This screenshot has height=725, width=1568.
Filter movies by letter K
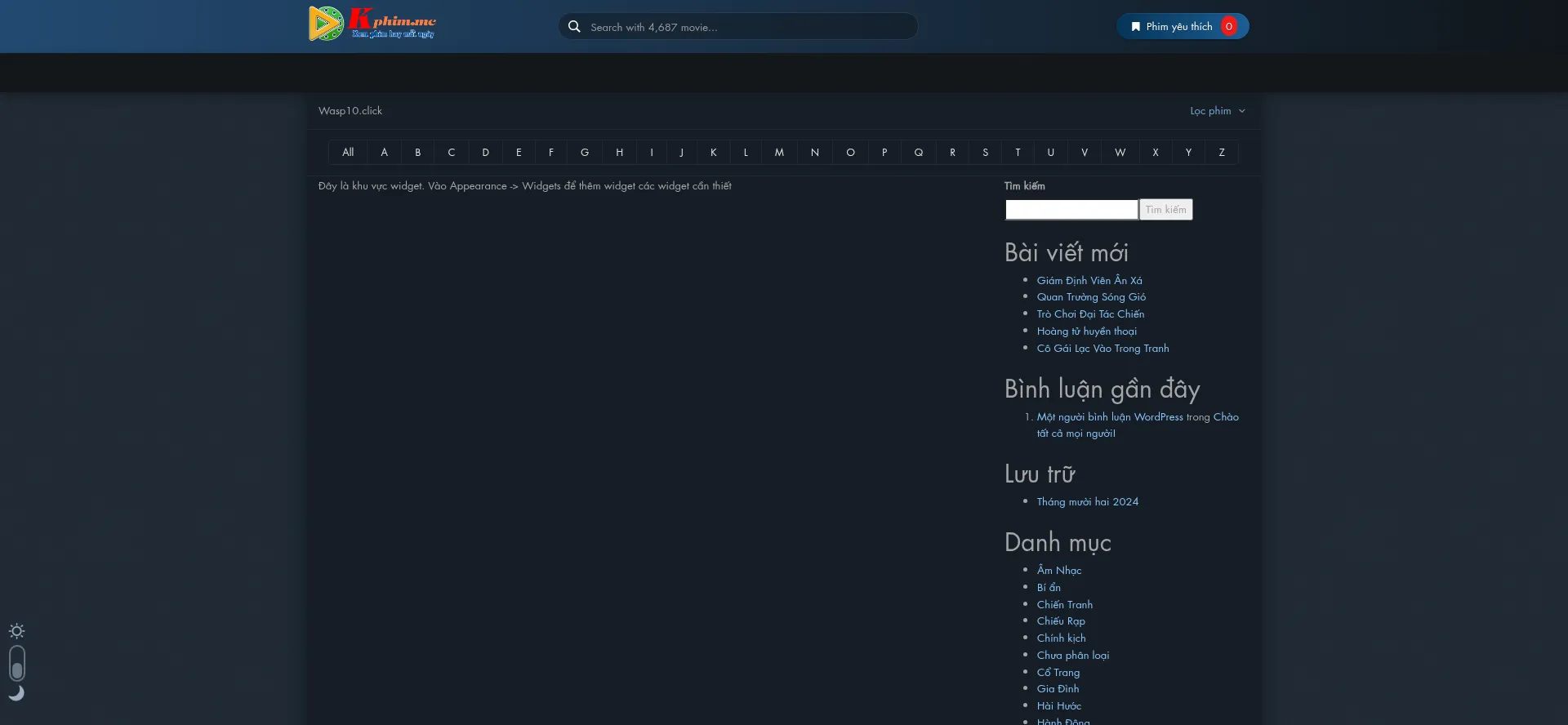(713, 153)
